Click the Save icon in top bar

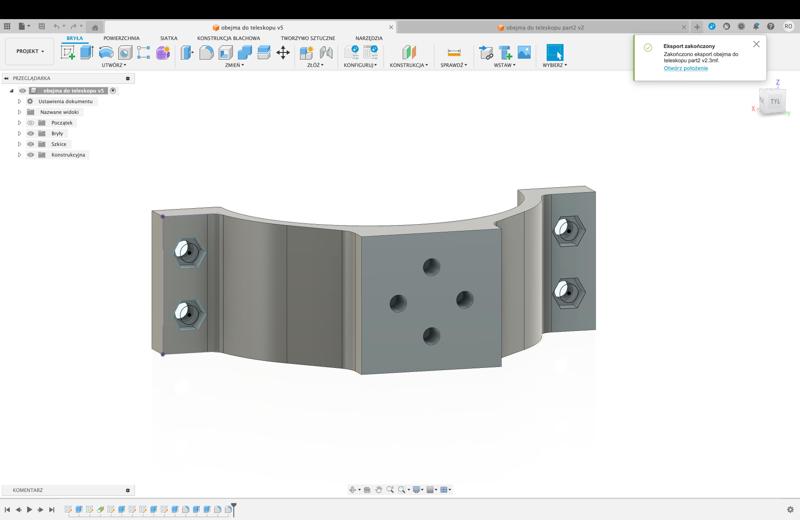tap(42, 27)
